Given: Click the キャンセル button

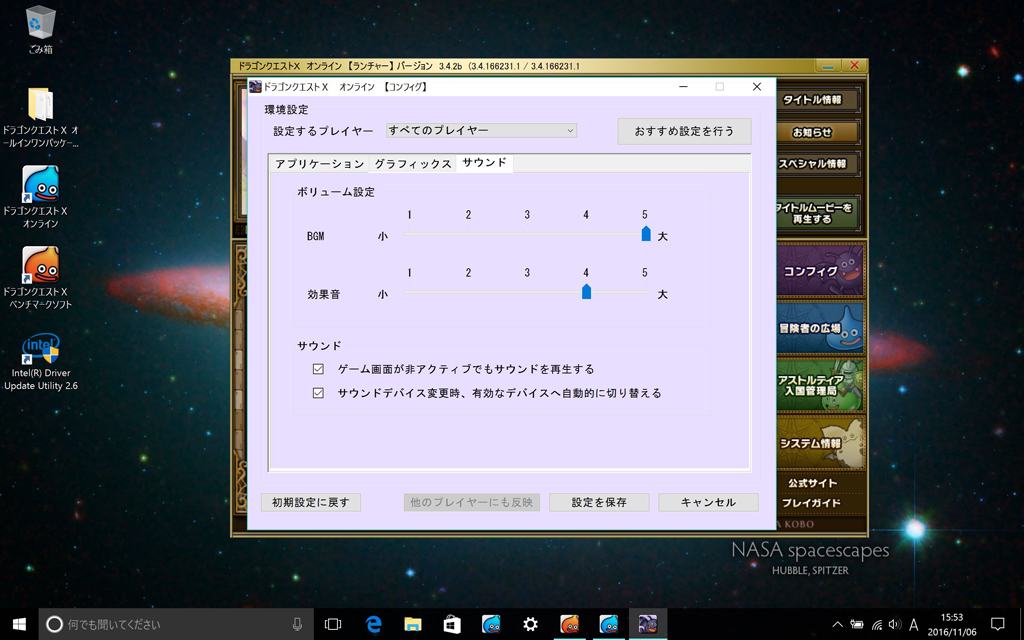Looking at the screenshot, I should (x=709, y=502).
